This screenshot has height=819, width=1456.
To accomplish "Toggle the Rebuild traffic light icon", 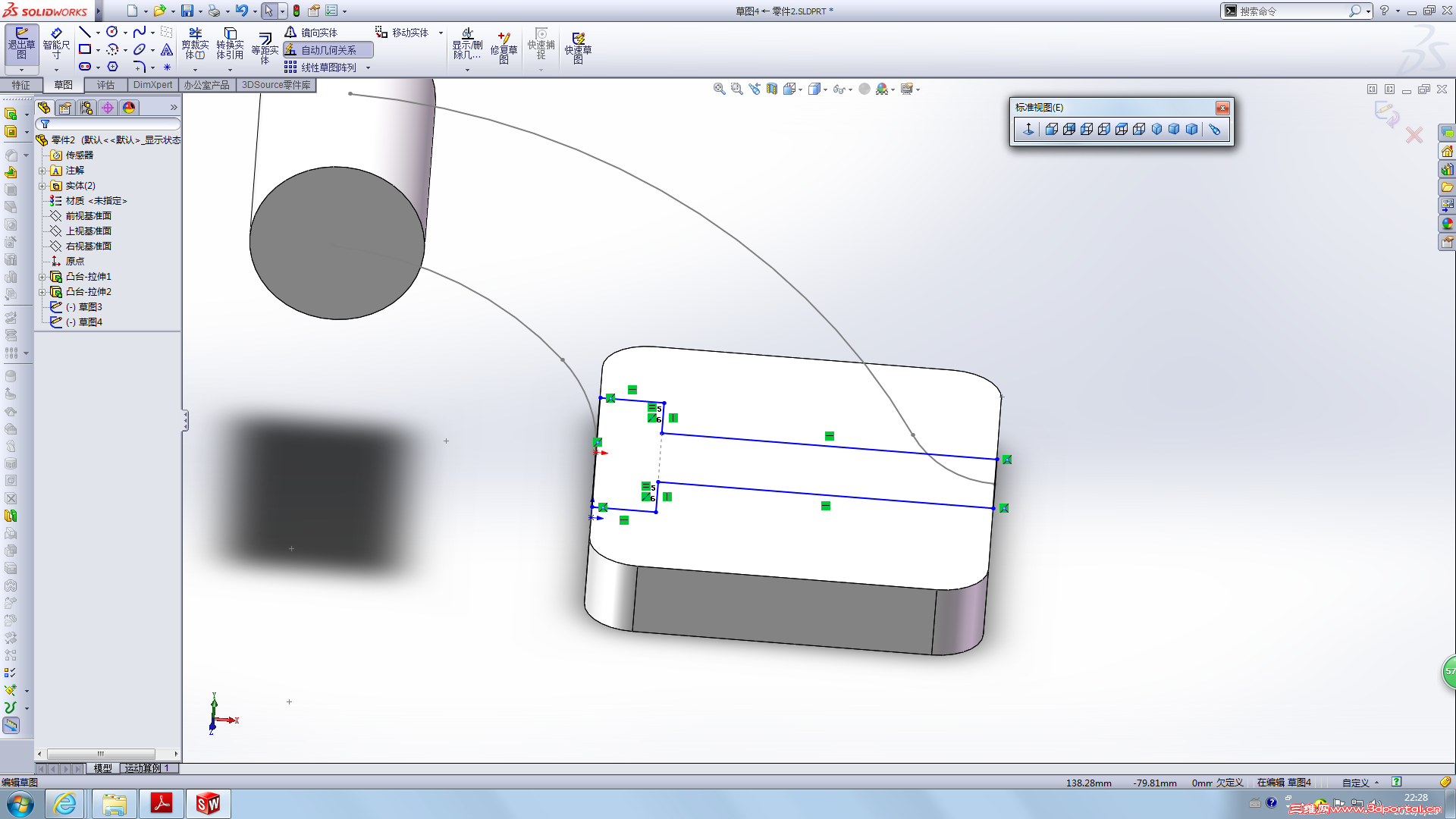I will coord(297,11).
